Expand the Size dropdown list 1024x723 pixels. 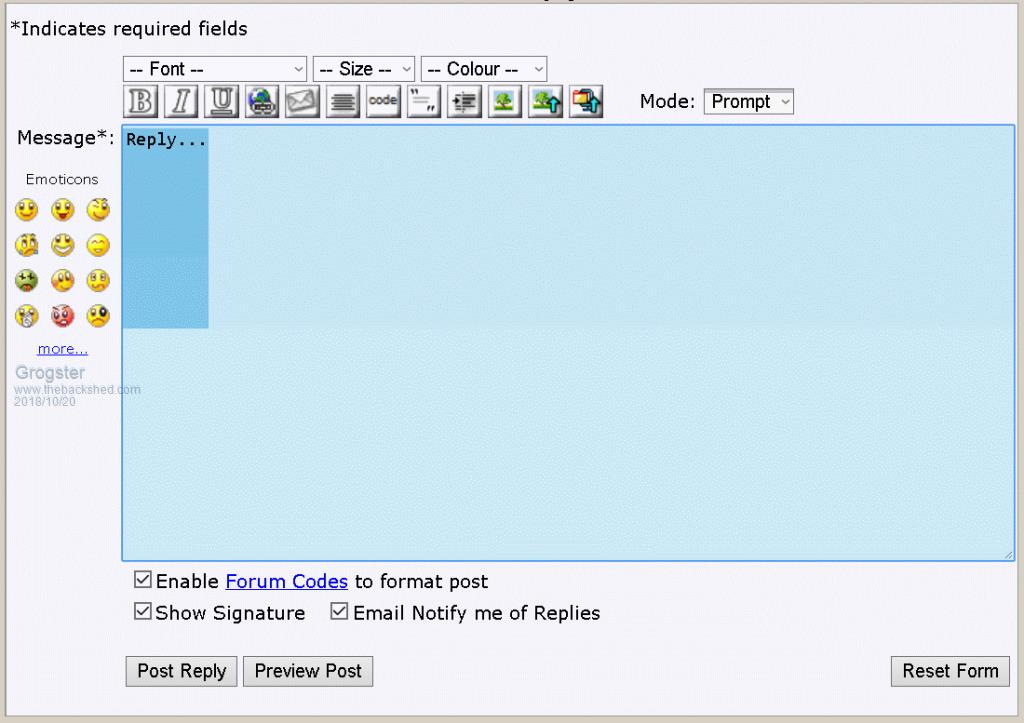[363, 69]
